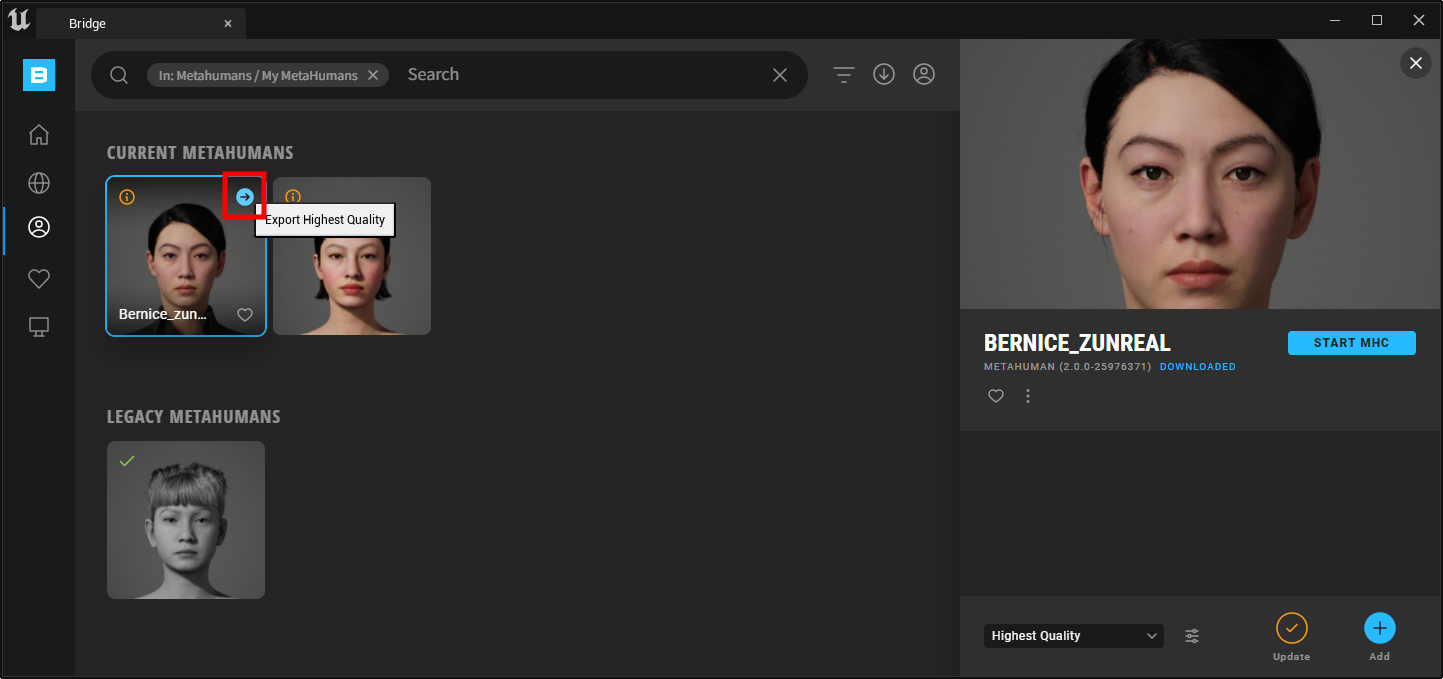Click the BERNICE_ZUNREAL title text
The height and width of the screenshot is (679, 1443).
coord(1077,343)
